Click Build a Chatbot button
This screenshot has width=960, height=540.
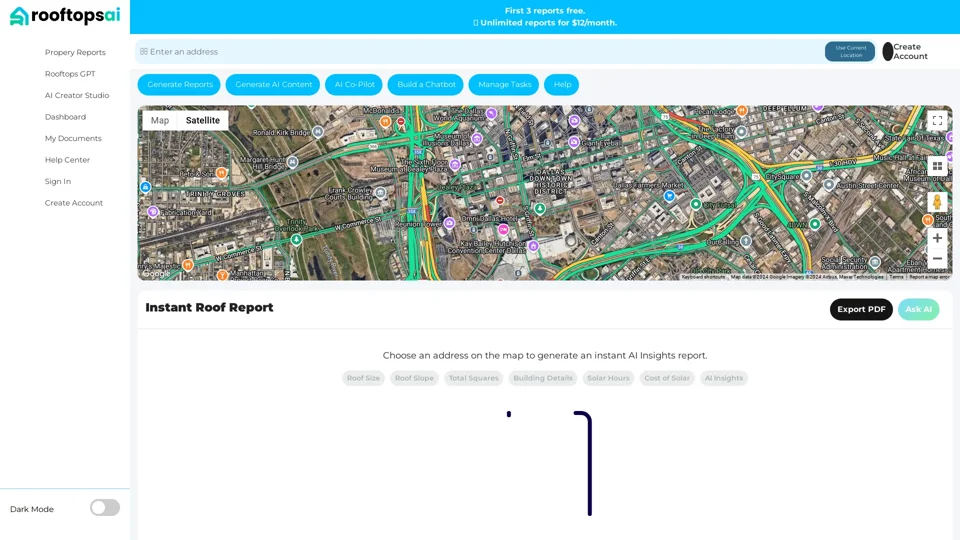pos(426,84)
